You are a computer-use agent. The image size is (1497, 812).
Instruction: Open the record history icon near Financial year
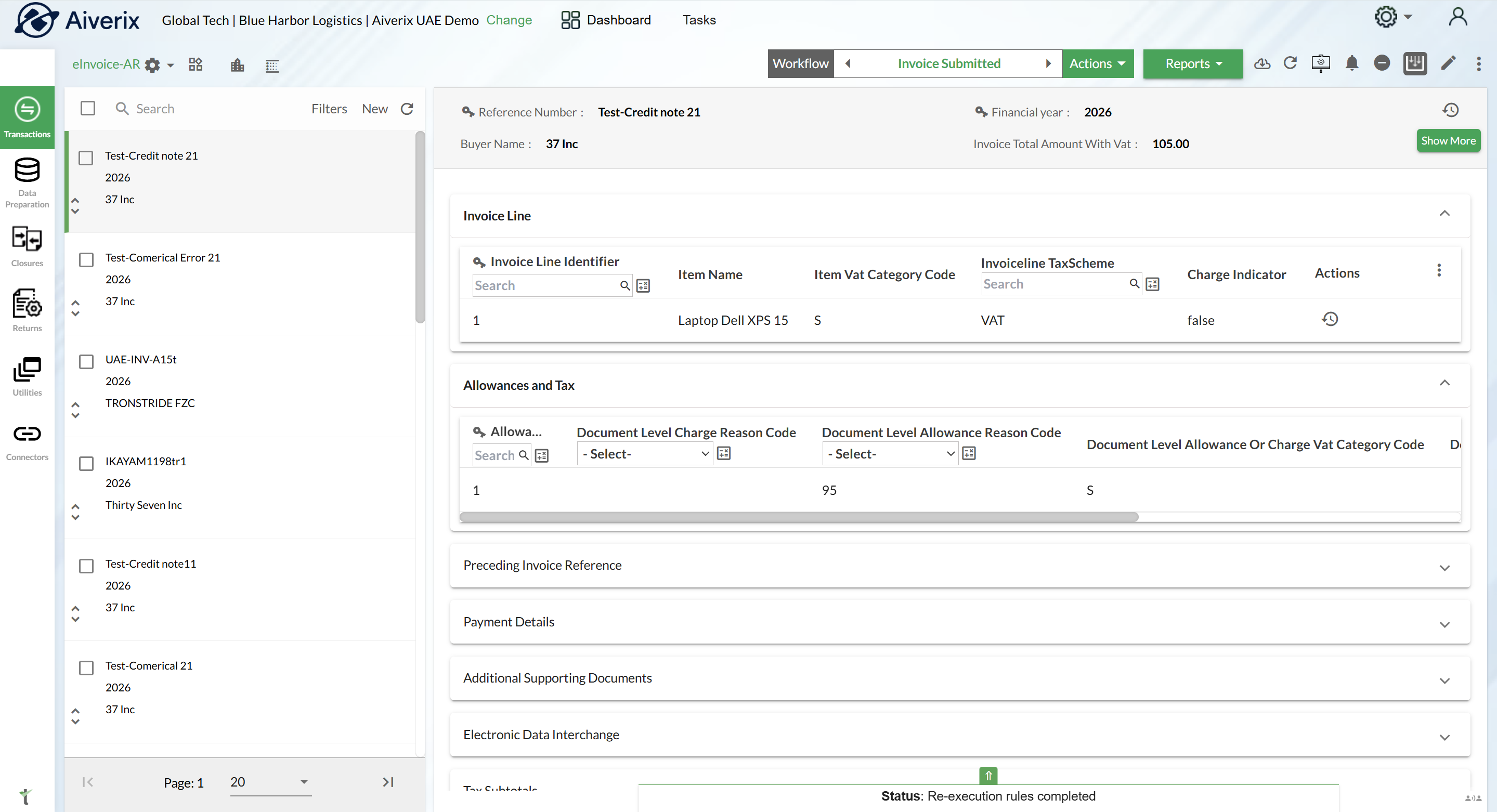(1451, 110)
